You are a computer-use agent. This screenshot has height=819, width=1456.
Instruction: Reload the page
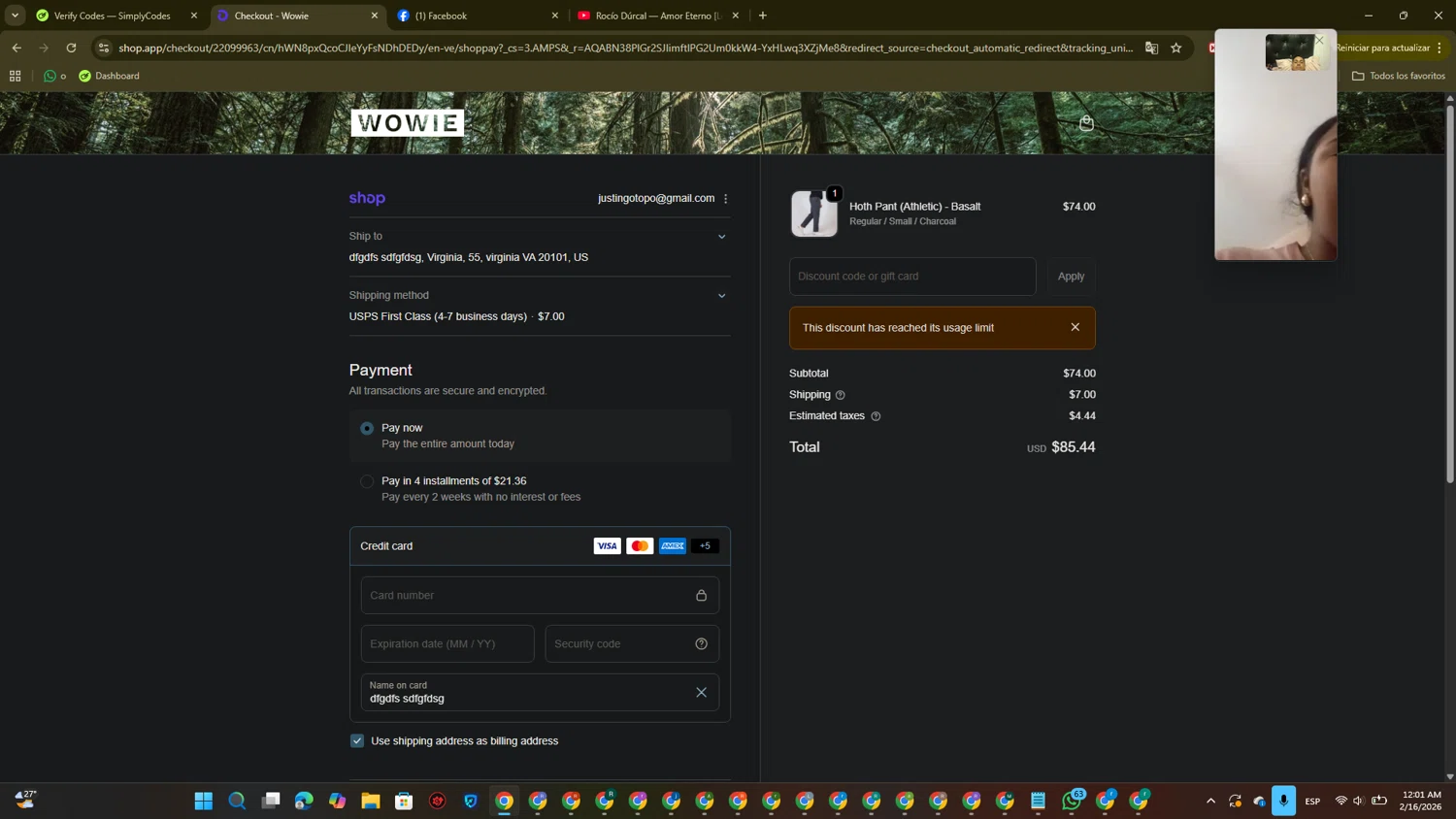click(x=71, y=48)
